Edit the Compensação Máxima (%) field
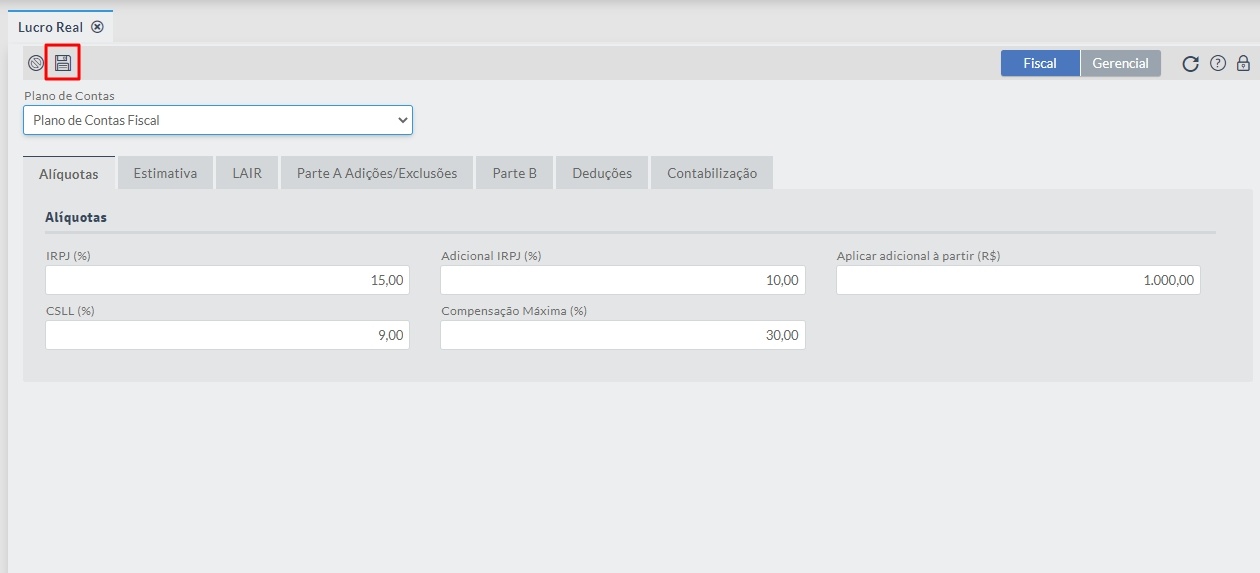 click(622, 335)
